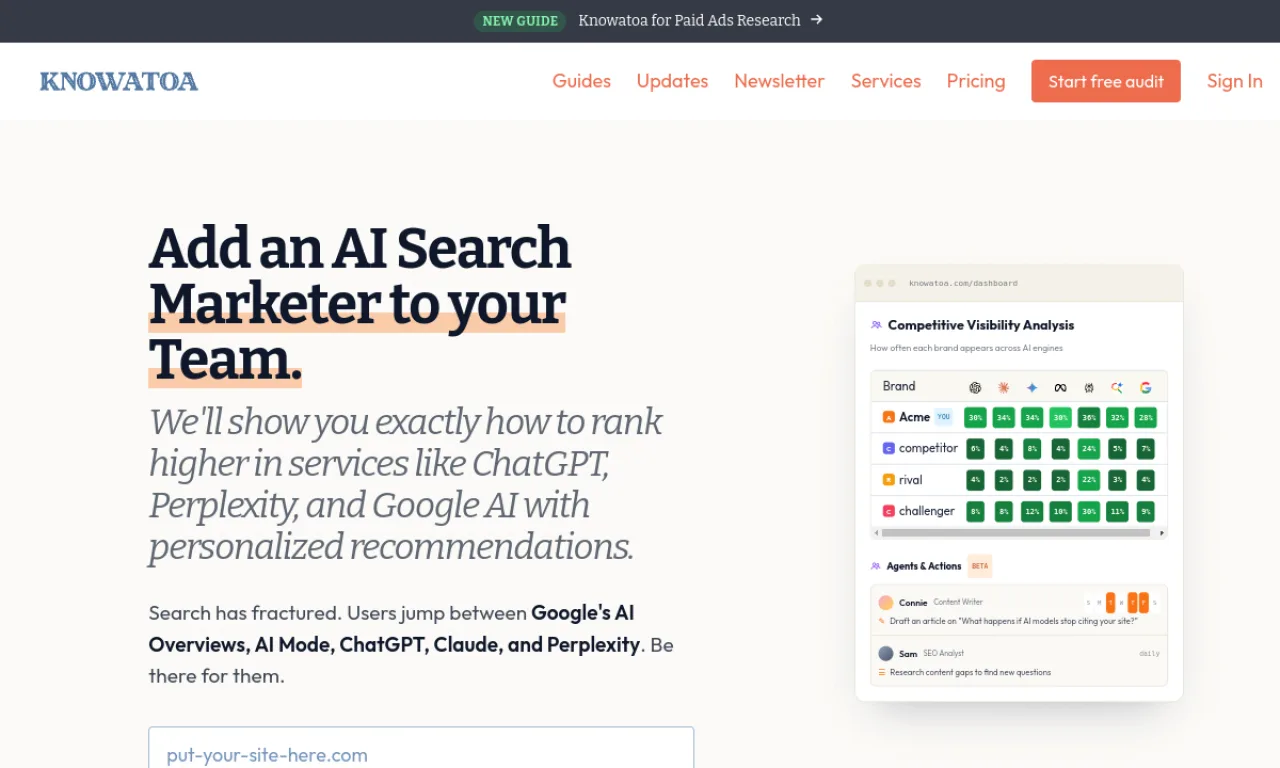Click the Claude engine icon in table header
The height and width of the screenshot is (768, 1280).
coord(1004,388)
